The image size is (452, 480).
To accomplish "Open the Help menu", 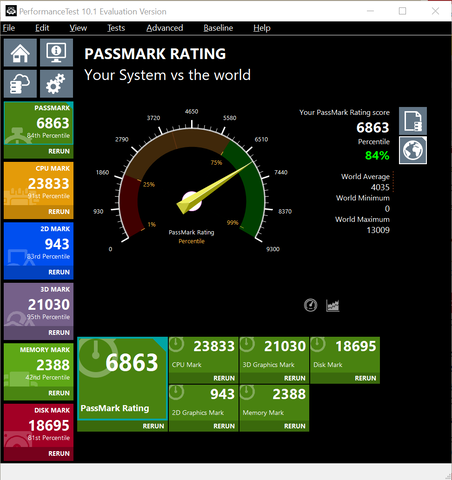I will [x=262, y=28].
